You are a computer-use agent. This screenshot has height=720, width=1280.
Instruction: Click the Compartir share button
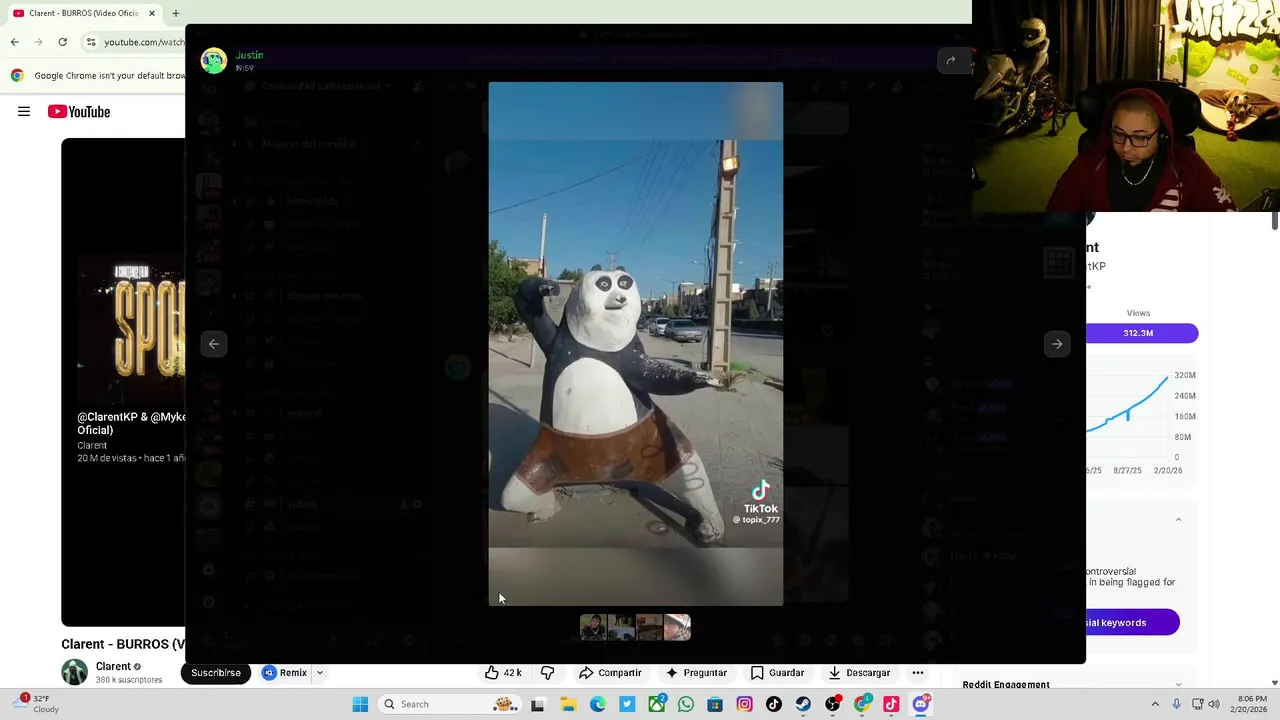pyautogui.click(x=610, y=673)
